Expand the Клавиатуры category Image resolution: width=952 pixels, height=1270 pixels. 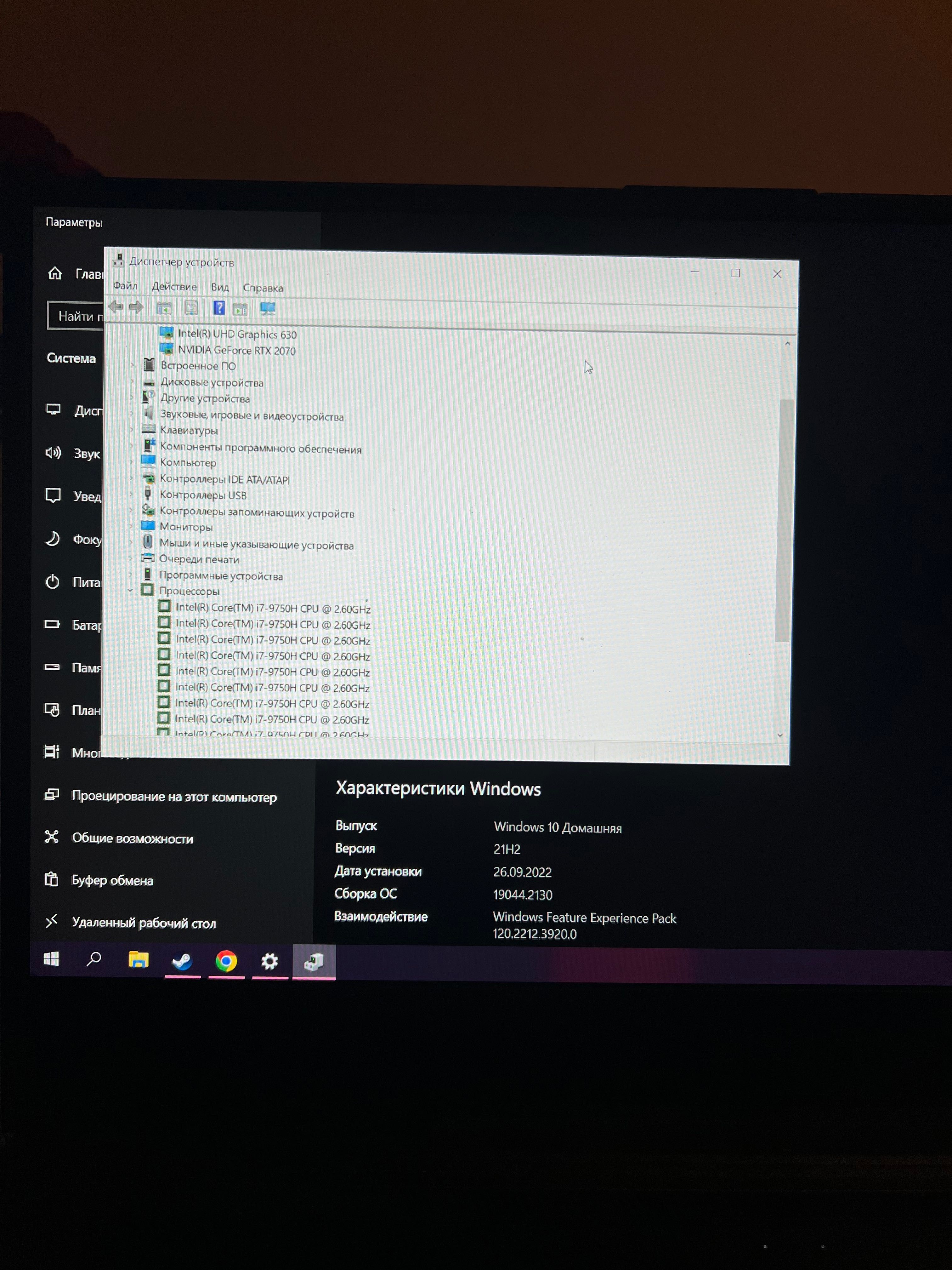131,429
